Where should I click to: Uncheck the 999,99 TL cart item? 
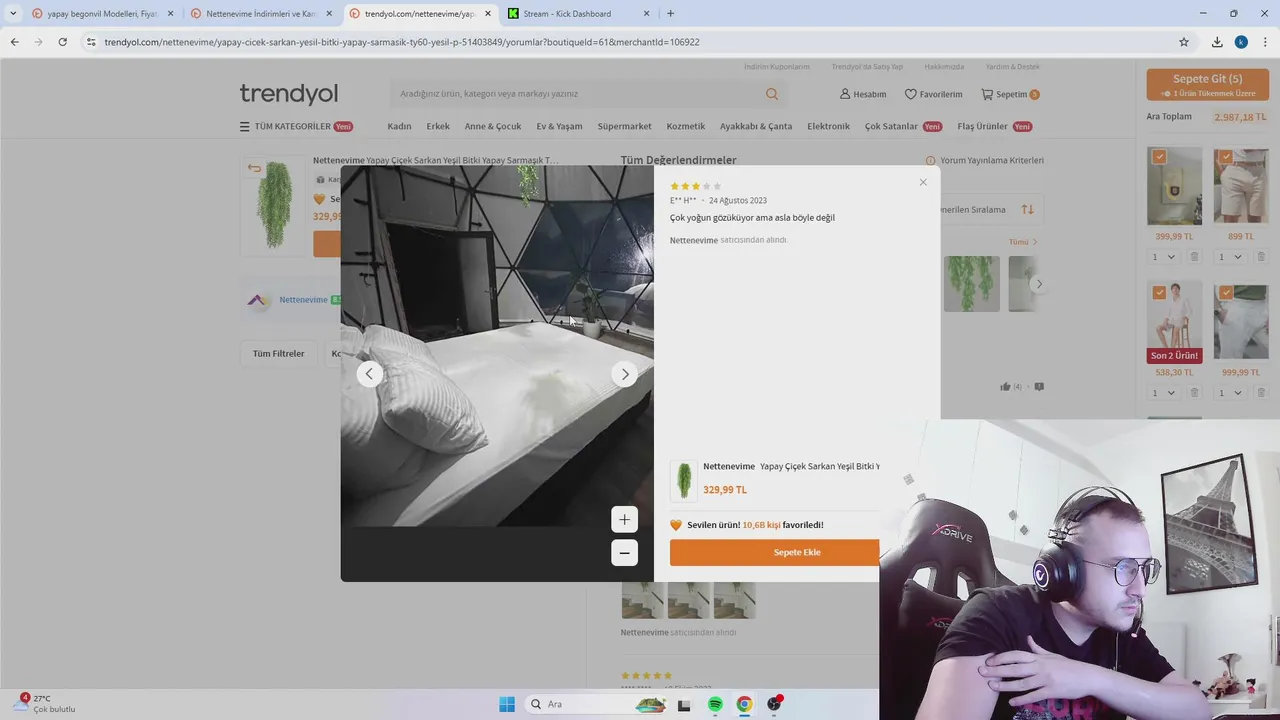coord(1226,293)
